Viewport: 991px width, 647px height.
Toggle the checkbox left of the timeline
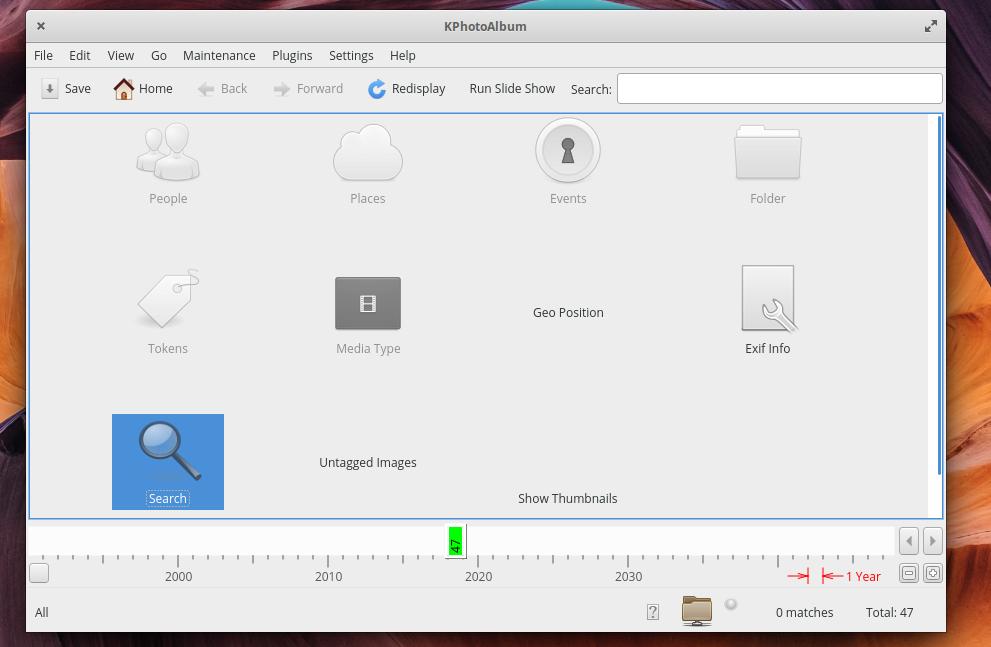click(39, 573)
